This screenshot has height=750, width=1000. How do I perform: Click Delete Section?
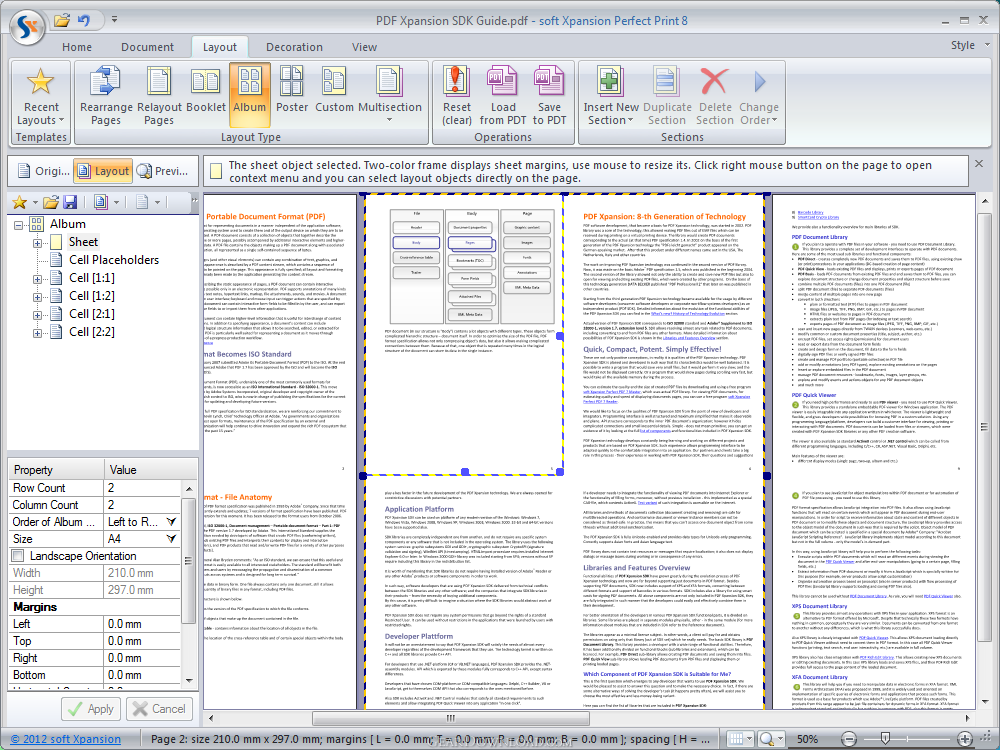pyautogui.click(x=715, y=96)
